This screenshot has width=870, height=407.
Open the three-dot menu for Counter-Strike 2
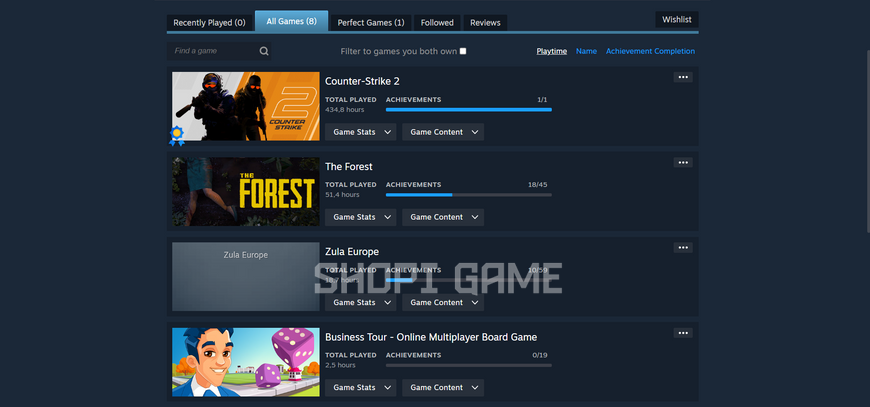click(683, 77)
